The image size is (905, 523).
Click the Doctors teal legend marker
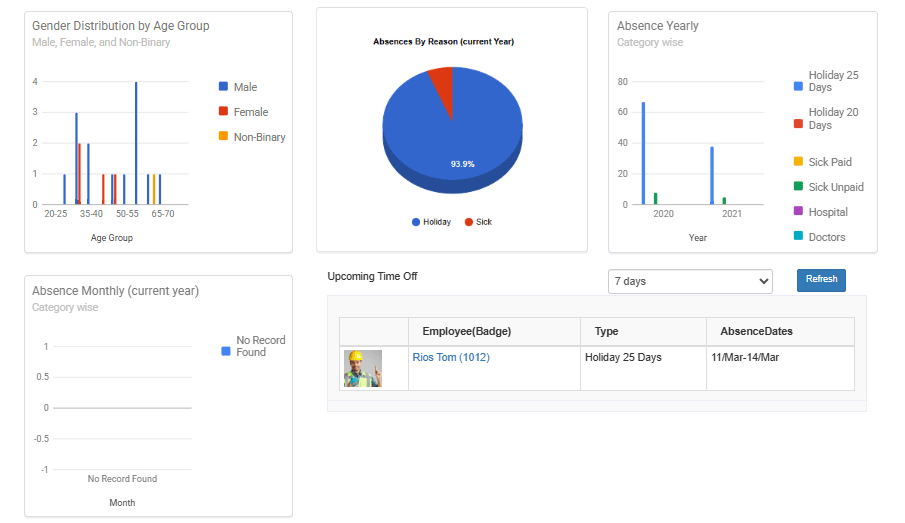coord(798,236)
